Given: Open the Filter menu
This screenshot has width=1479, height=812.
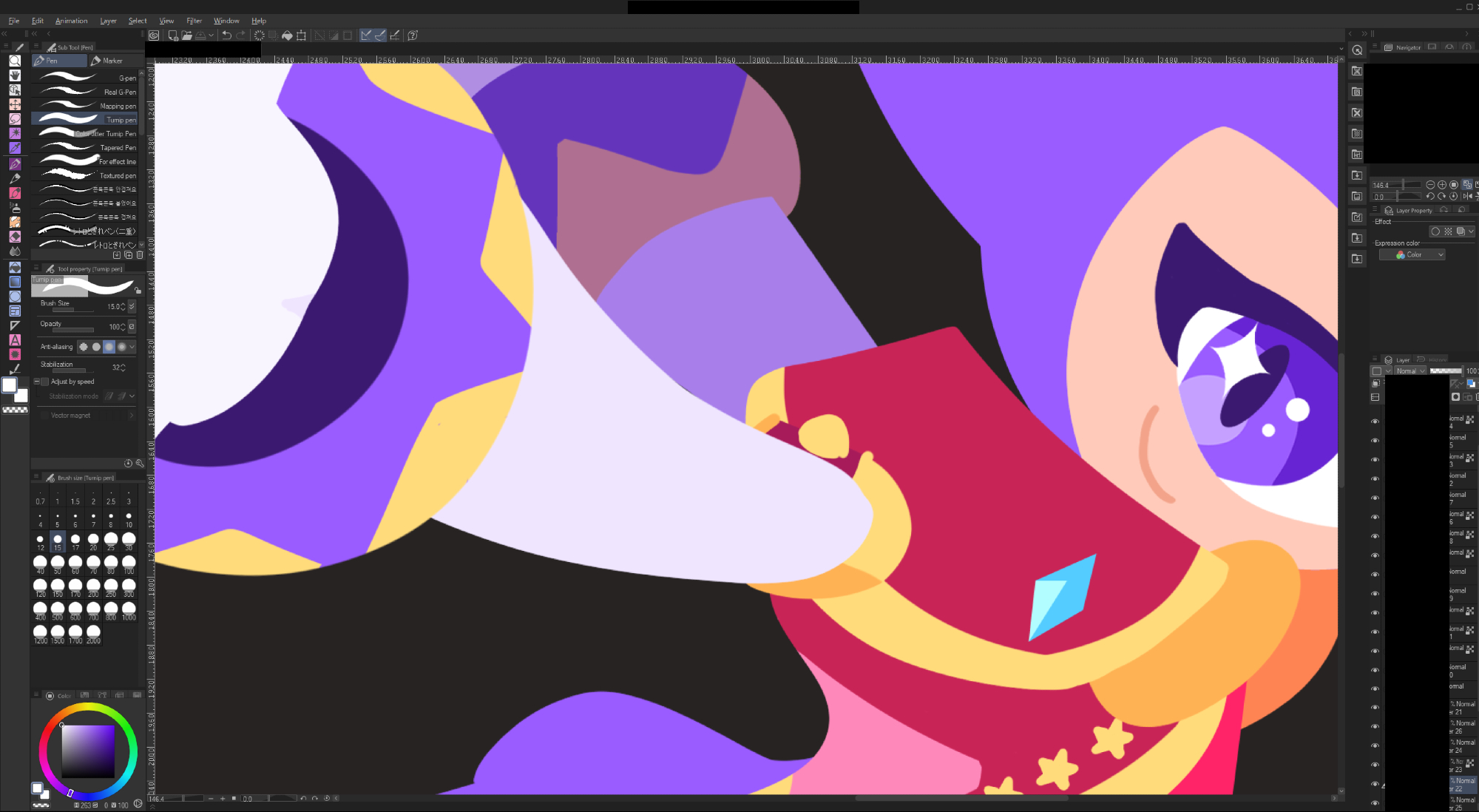Looking at the screenshot, I should coord(194,21).
